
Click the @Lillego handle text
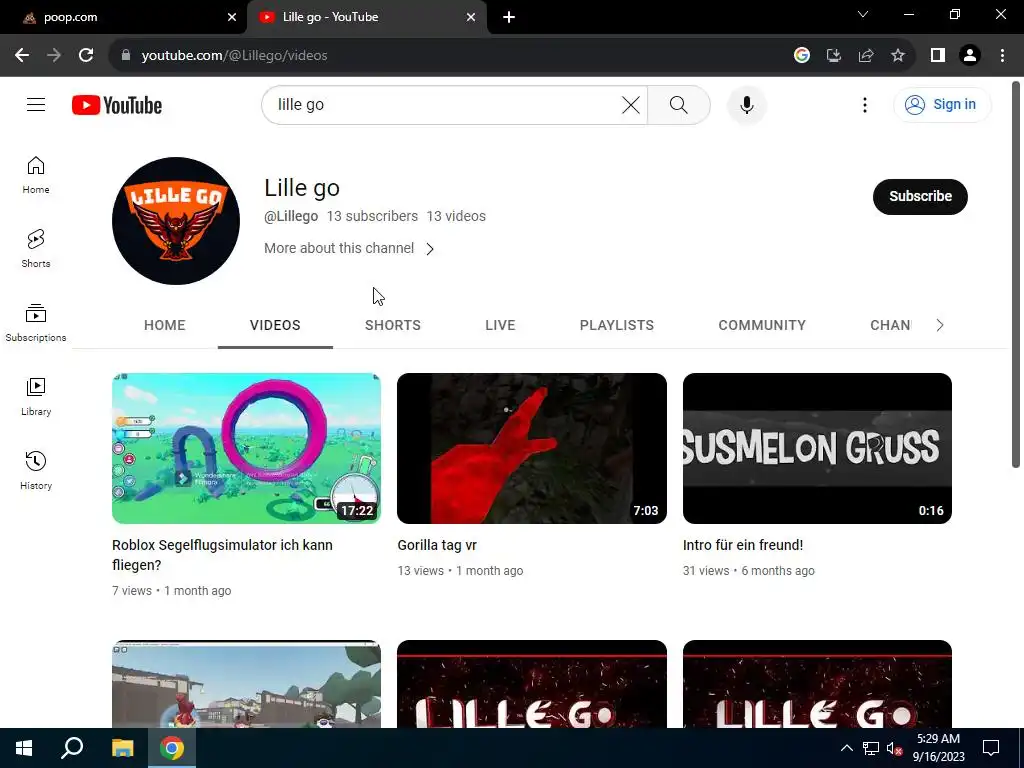[x=291, y=216]
